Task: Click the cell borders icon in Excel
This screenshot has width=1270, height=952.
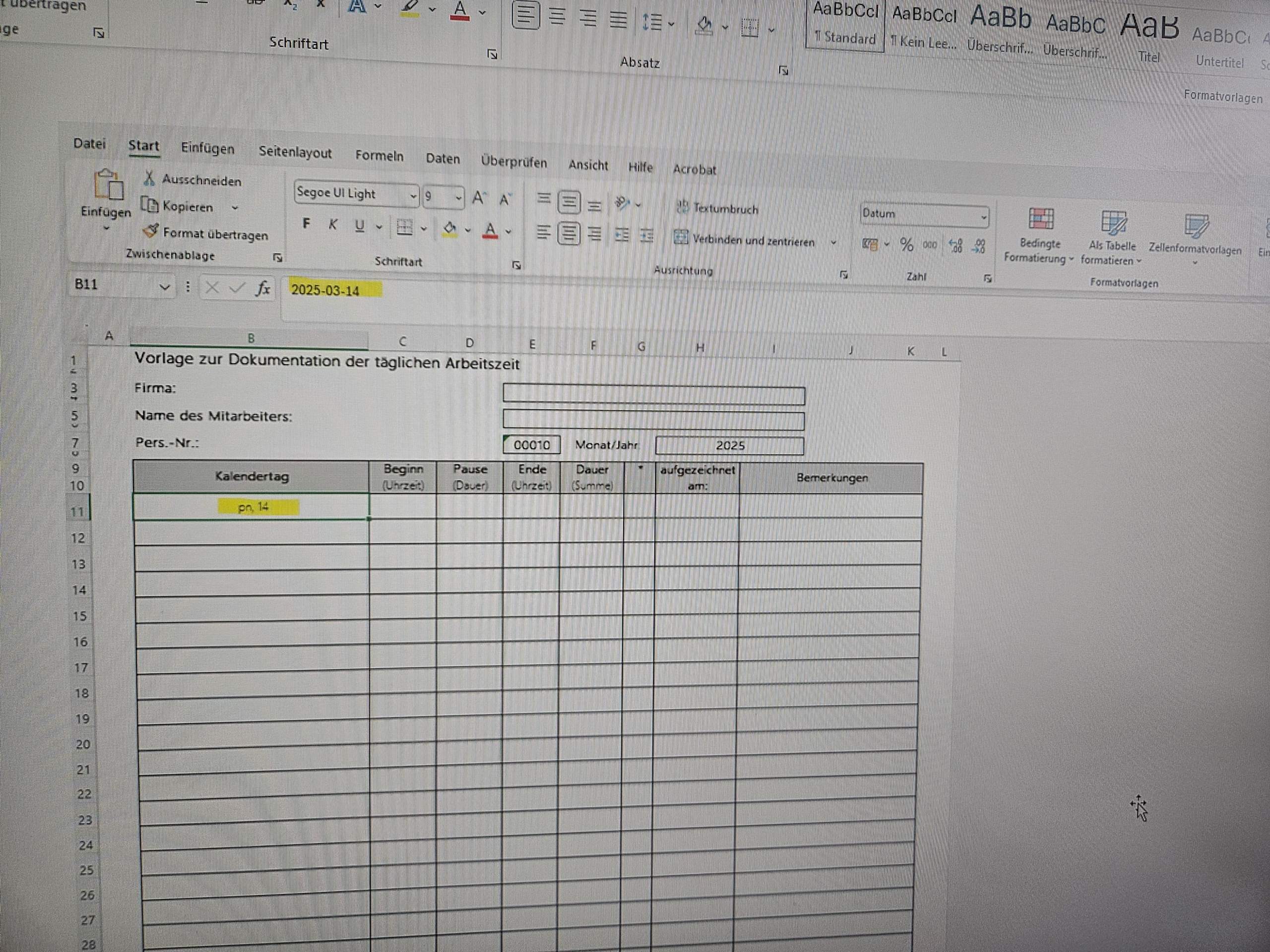Action: (405, 228)
